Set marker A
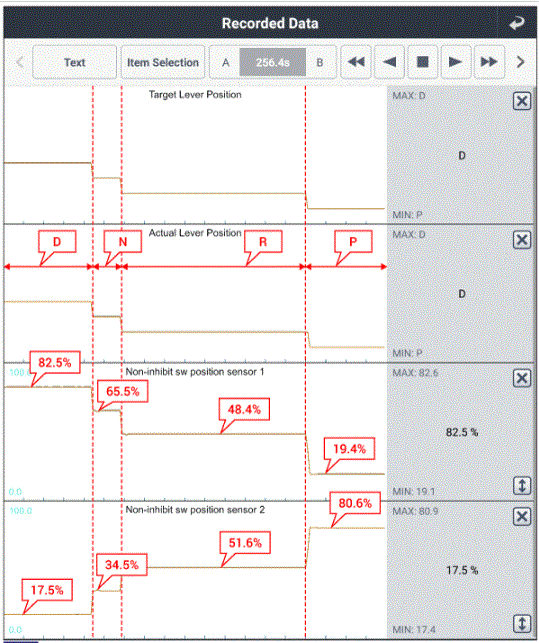Image resolution: width=539 pixels, height=643 pixels. pyautogui.click(x=225, y=63)
